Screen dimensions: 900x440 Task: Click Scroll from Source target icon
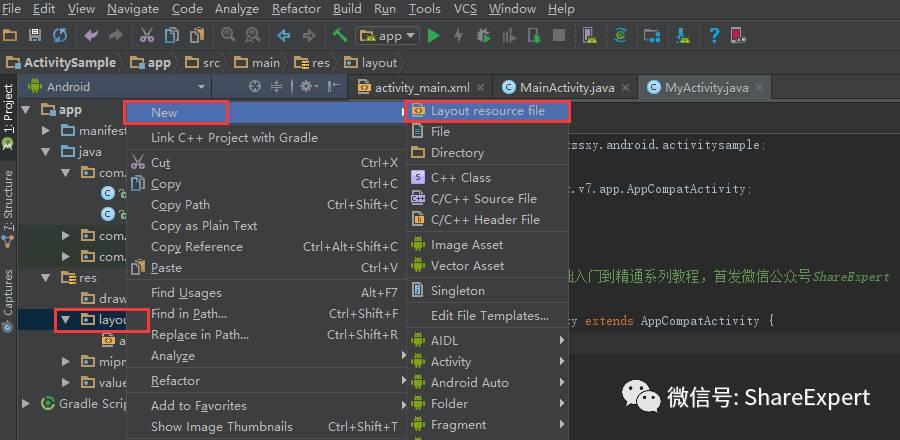click(x=255, y=87)
